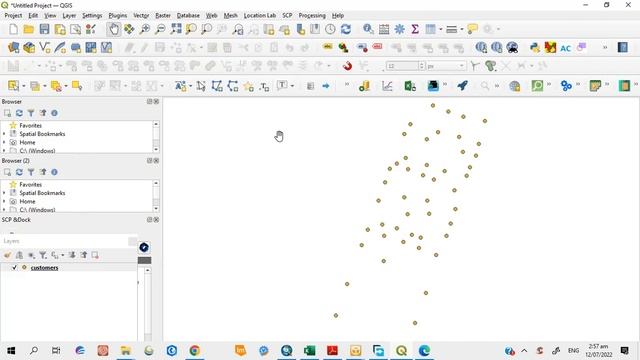Expand Spatial Bookmarks in first Browser panel
Viewport: 640px width, 360px height.
(x=4, y=134)
